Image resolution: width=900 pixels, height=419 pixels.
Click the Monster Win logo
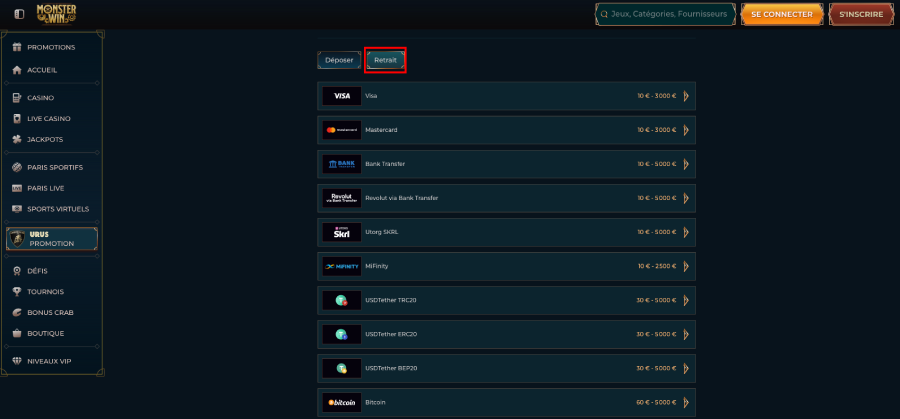(x=58, y=14)
